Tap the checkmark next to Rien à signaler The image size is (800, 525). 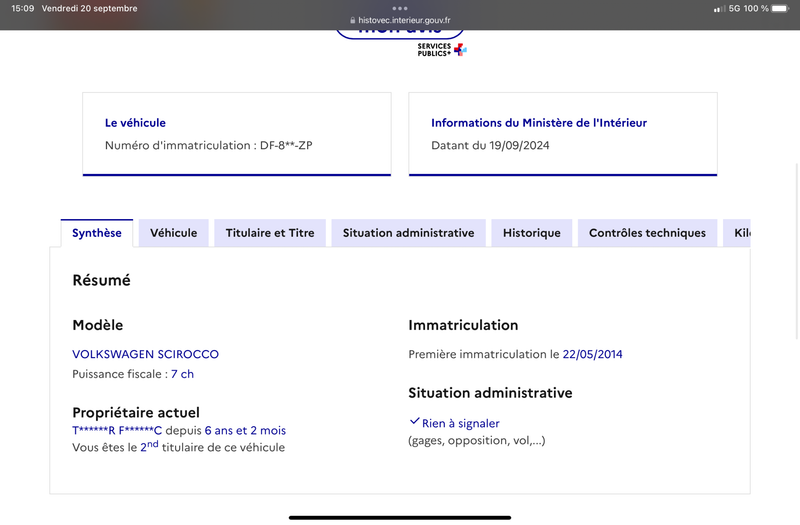(414, 421)
